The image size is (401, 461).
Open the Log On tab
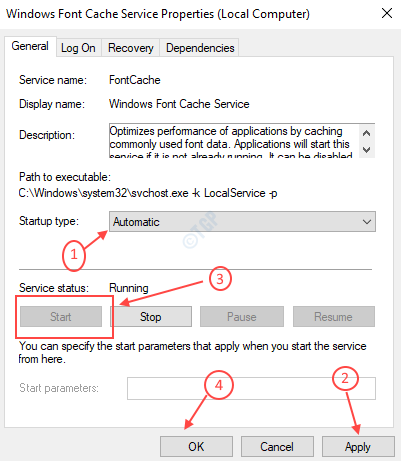[78, 48]
